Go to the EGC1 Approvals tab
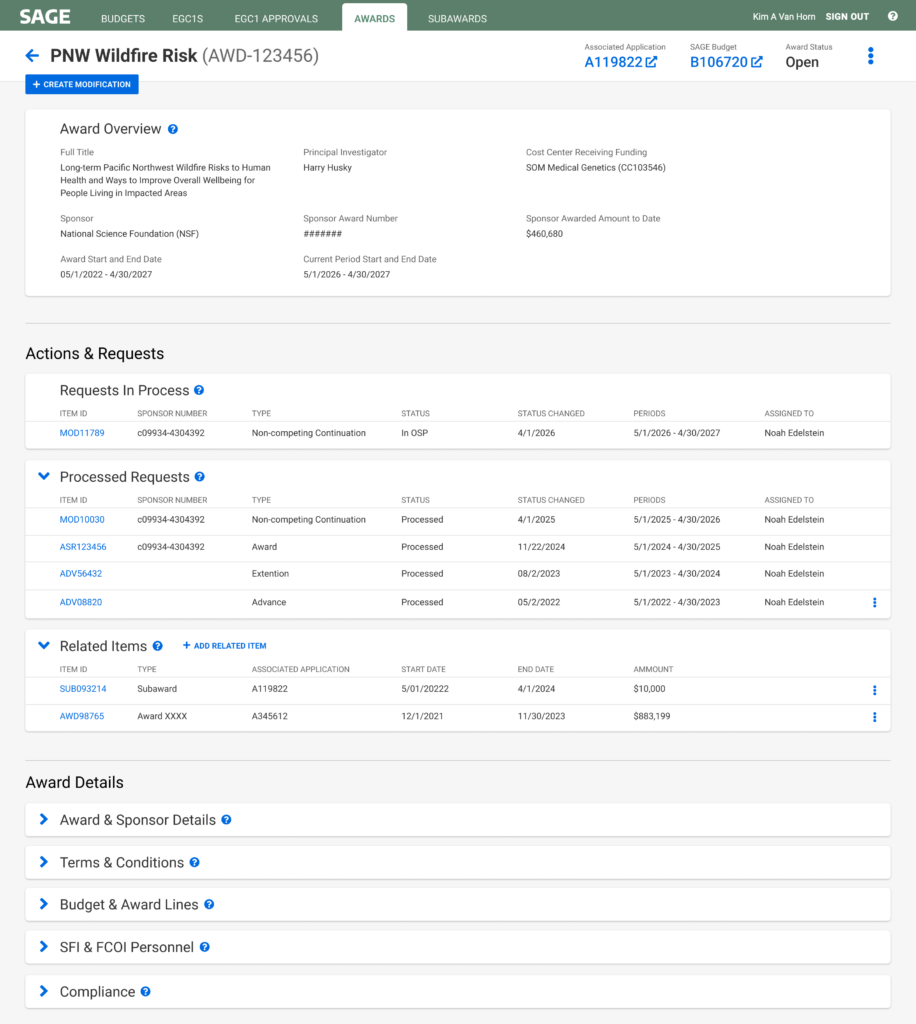916x1024 pixels. [x=276, y=18]
